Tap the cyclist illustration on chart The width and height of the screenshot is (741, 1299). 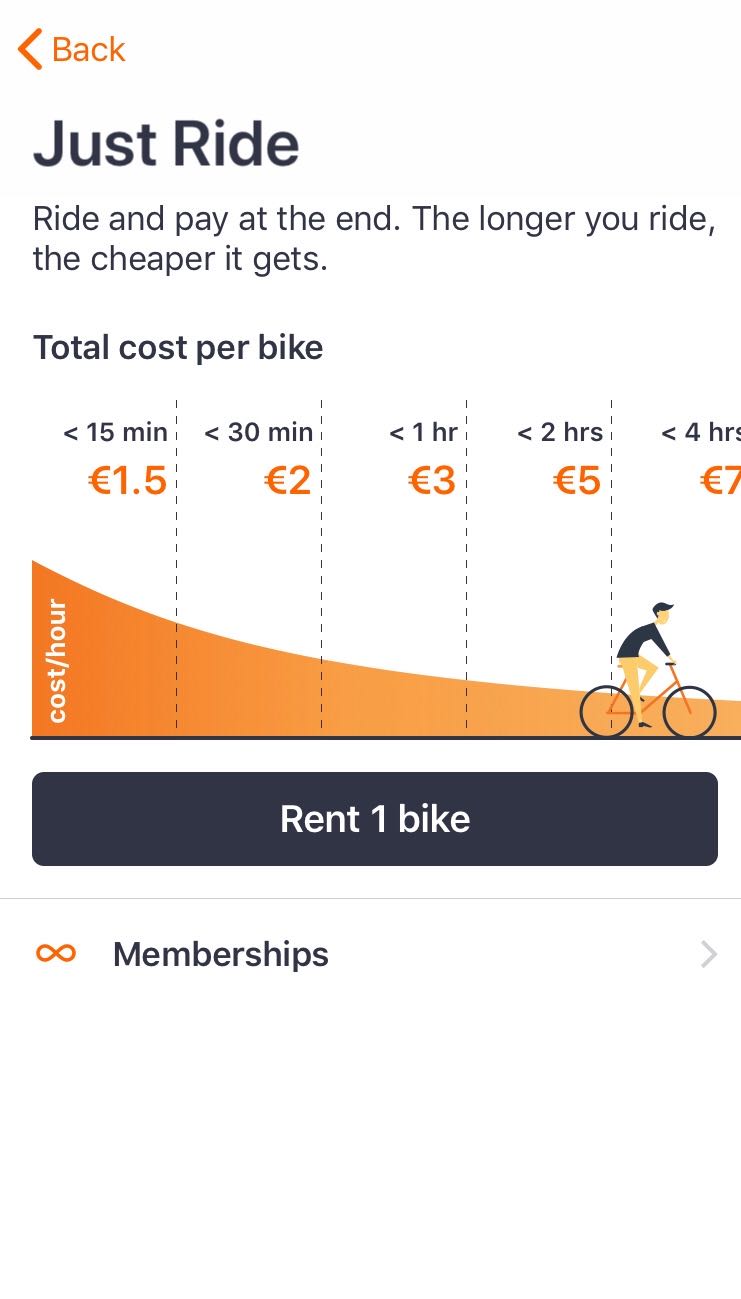coord(648,671)
